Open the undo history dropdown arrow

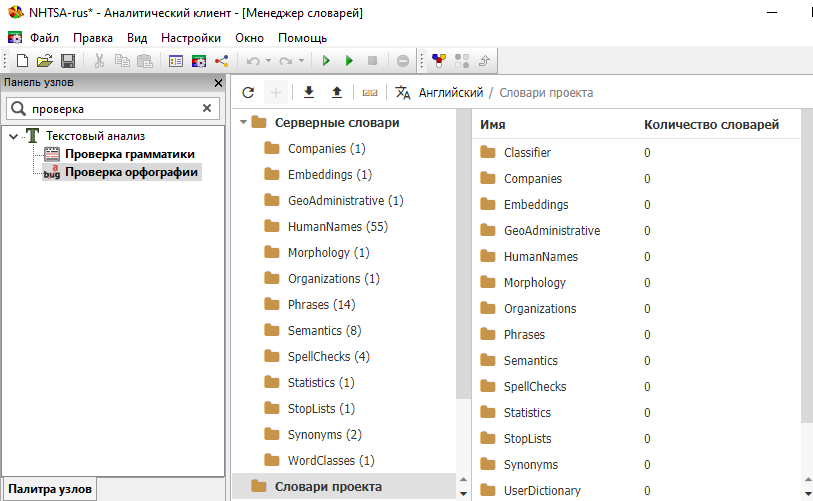pos(268,61)
